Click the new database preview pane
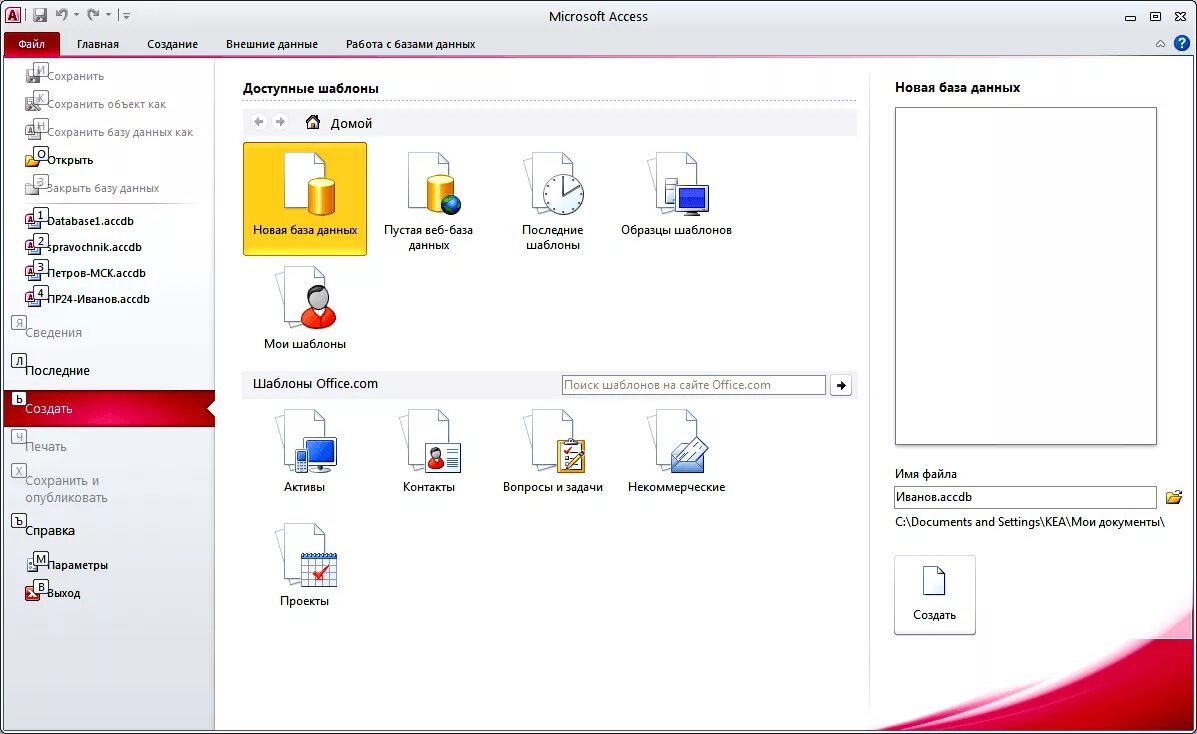Viewport: 1197px width, 734px height. click(x=1025, y=276)
